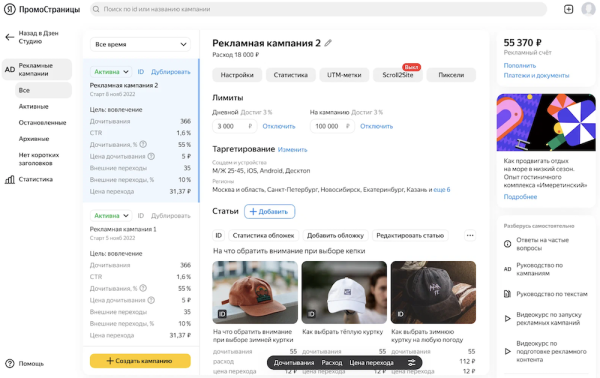Click the ID badge on the white cap image

pyautogui.click(x=311, y=314)
